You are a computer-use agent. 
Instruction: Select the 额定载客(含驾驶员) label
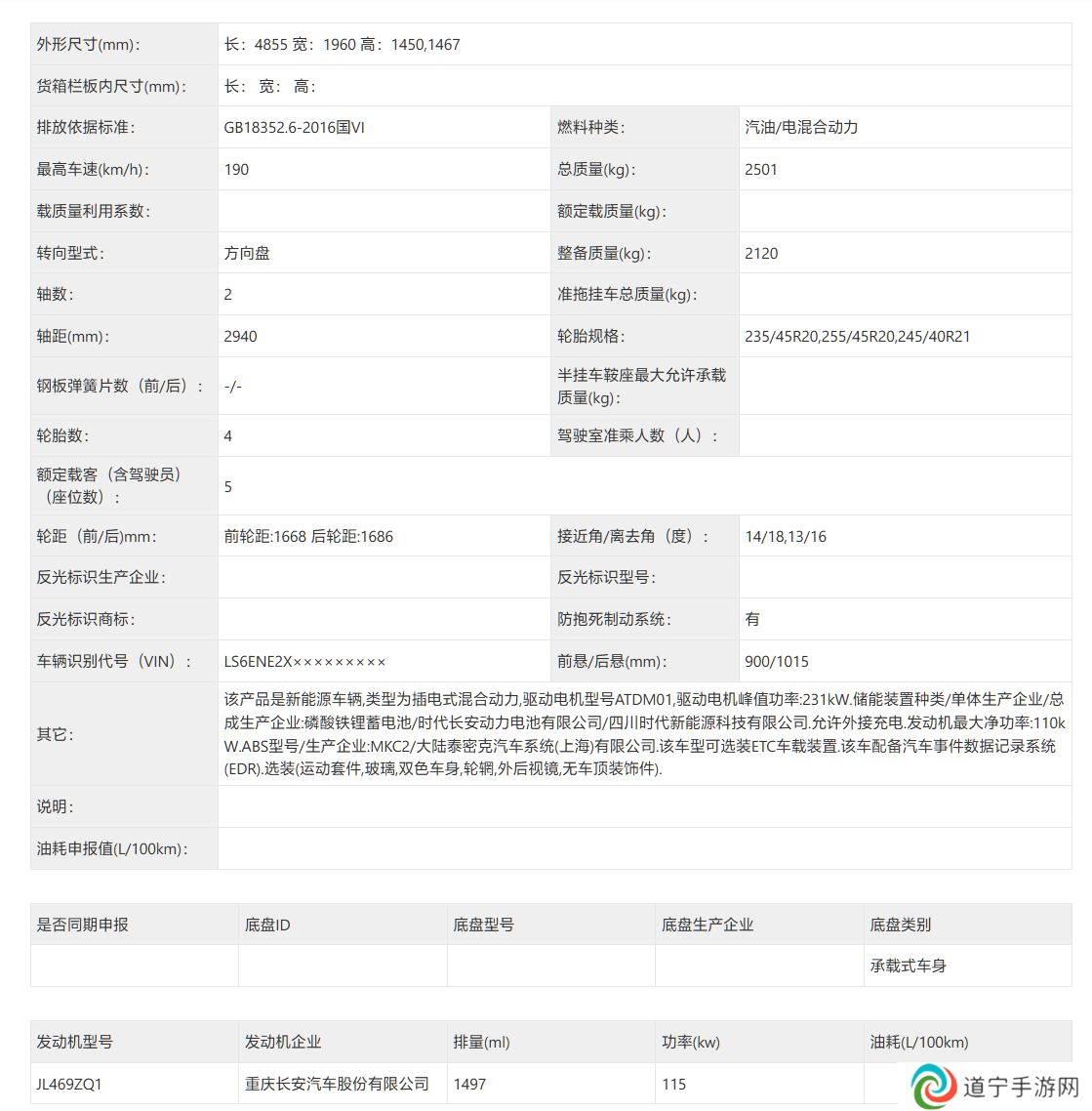[108, 485]
